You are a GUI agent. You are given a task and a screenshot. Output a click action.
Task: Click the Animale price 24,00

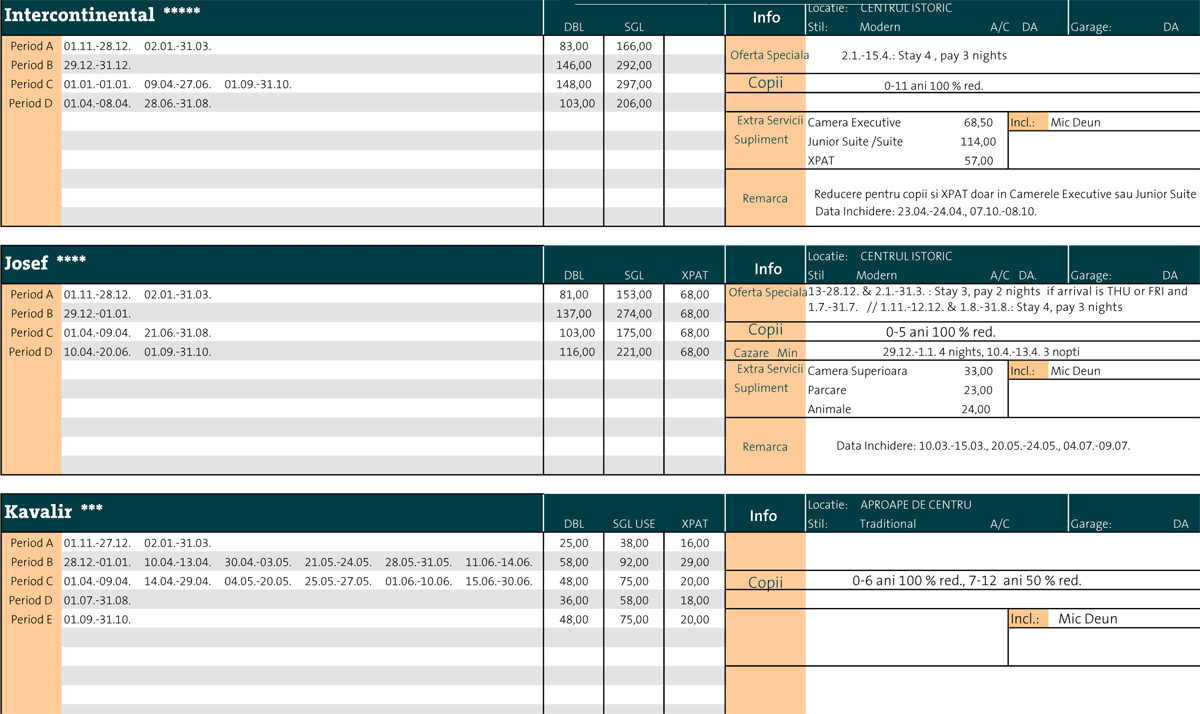[976, 409]
